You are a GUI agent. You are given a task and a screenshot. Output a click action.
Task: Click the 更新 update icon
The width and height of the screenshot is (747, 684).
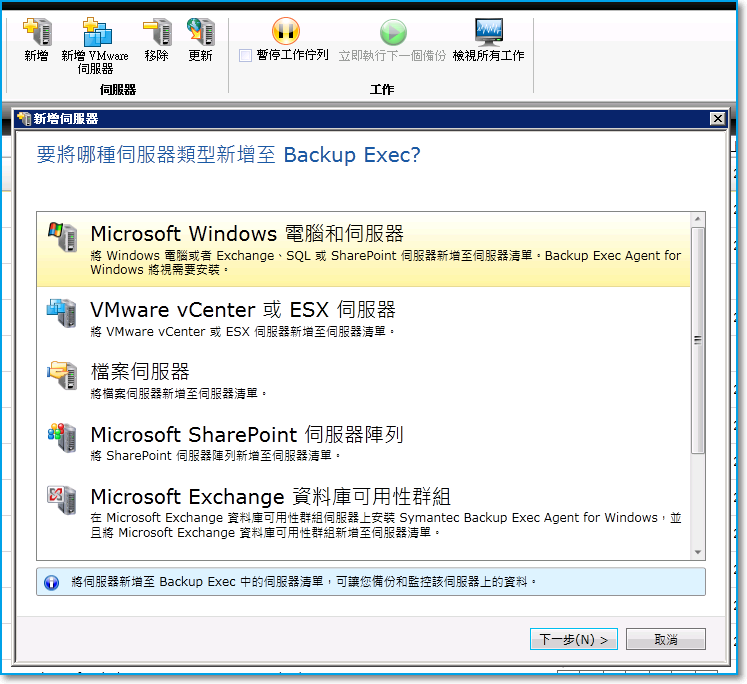200,32
